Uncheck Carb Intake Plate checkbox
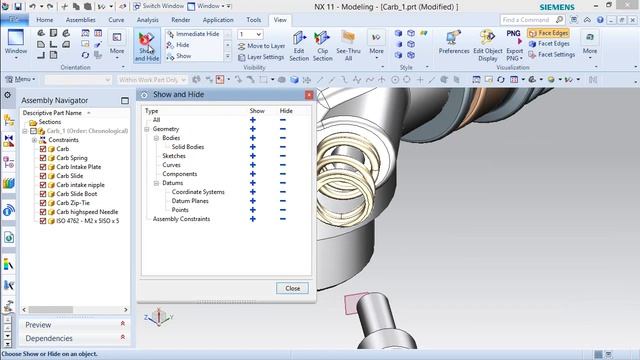640x360 pixels. pos(43,167)
